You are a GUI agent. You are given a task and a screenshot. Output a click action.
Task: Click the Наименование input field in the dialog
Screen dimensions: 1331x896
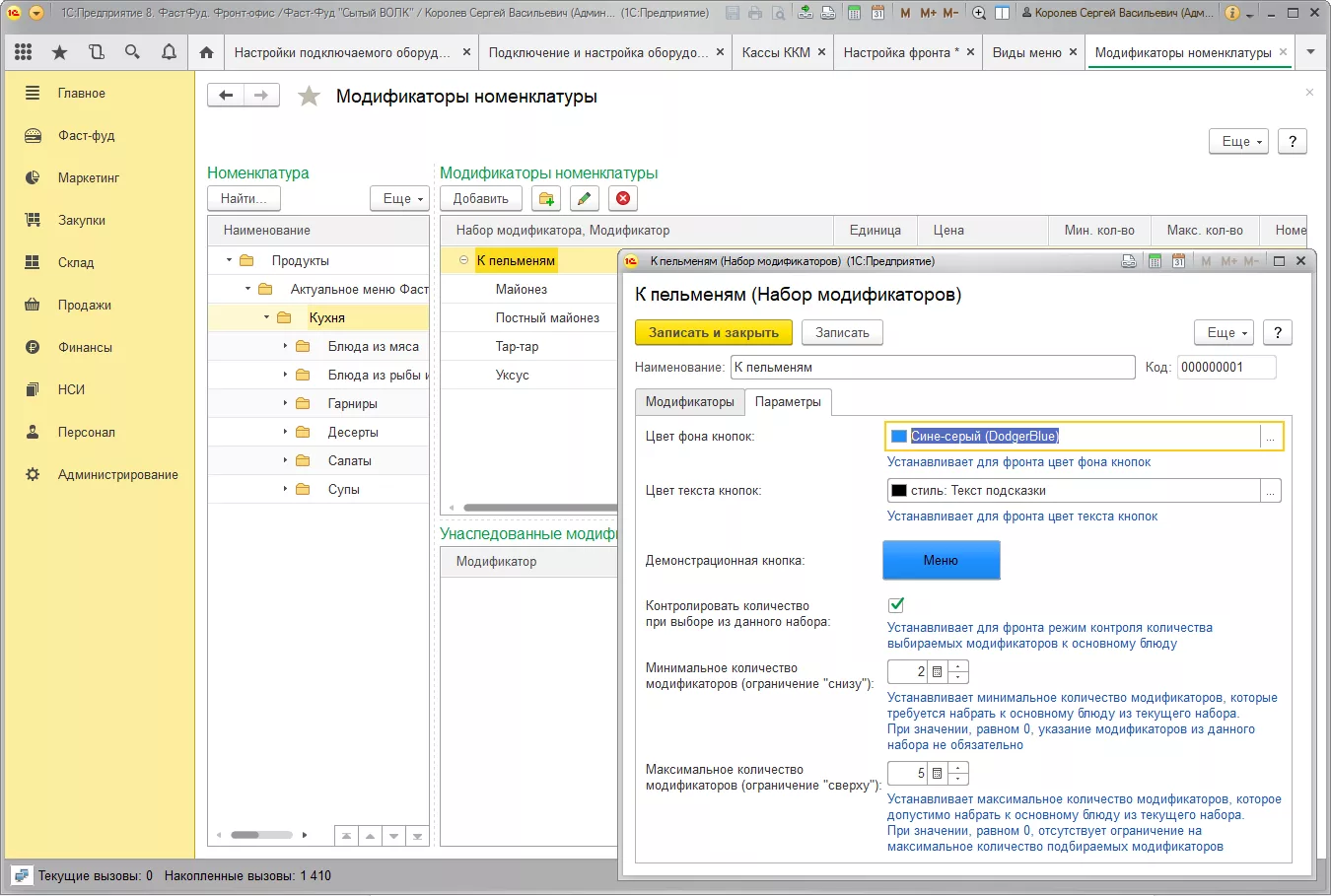[933, 367]
